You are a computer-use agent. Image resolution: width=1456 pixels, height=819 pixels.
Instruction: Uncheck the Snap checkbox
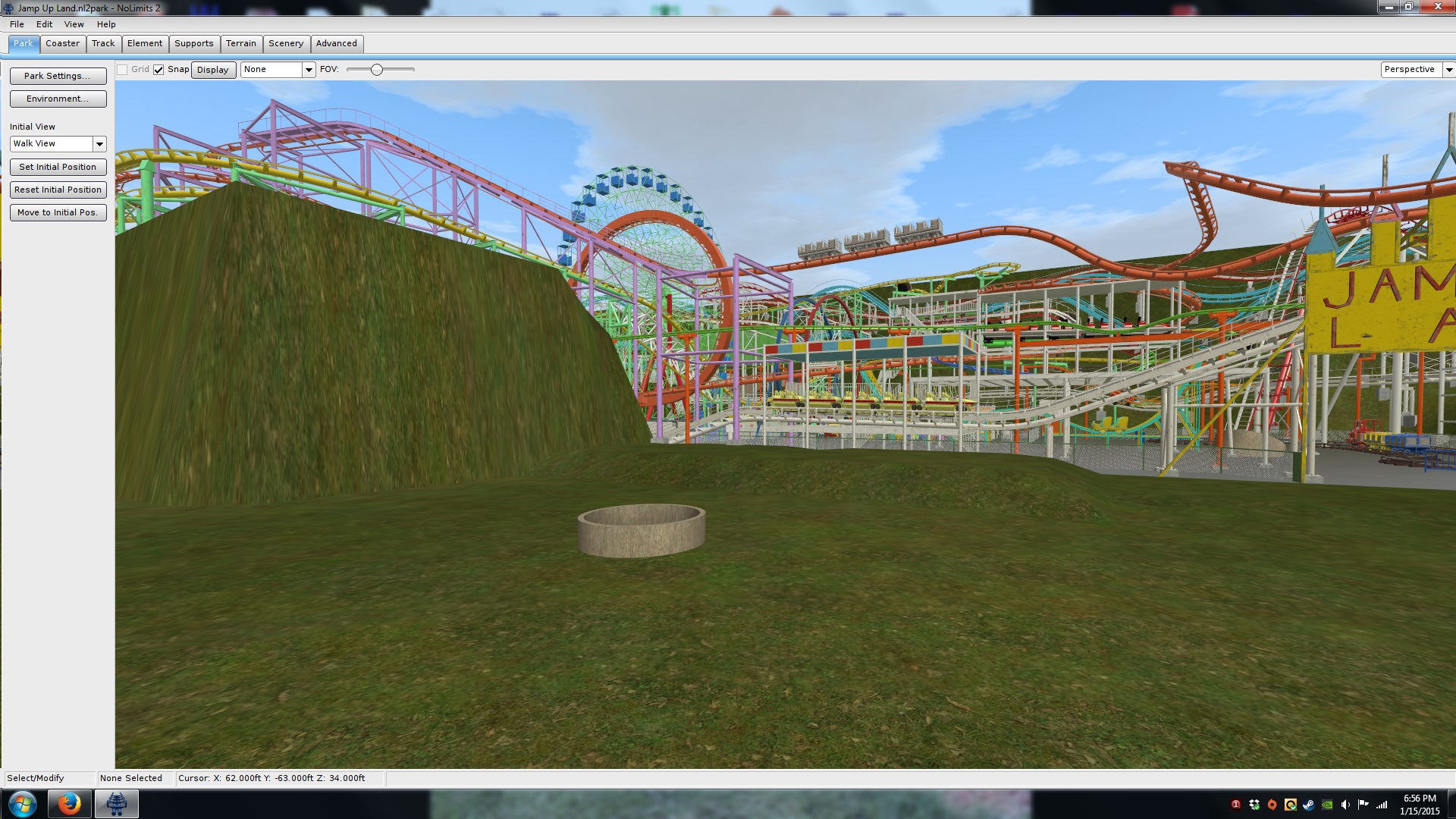tap(158, 70)
